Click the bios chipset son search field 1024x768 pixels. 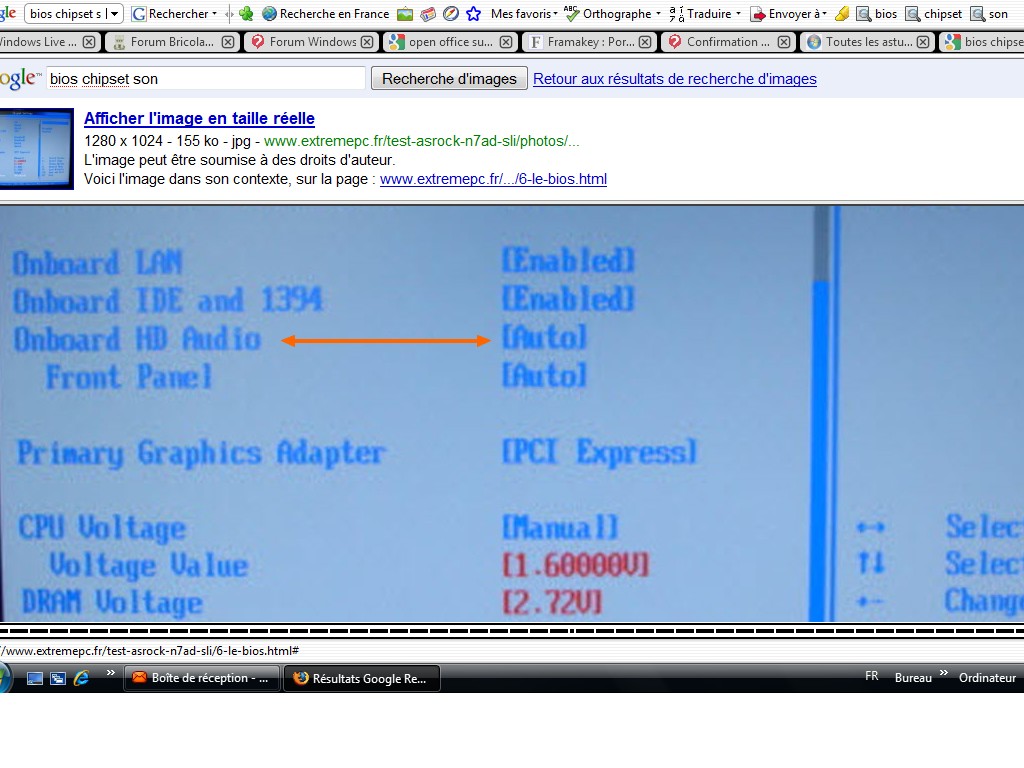click(205, 79)
